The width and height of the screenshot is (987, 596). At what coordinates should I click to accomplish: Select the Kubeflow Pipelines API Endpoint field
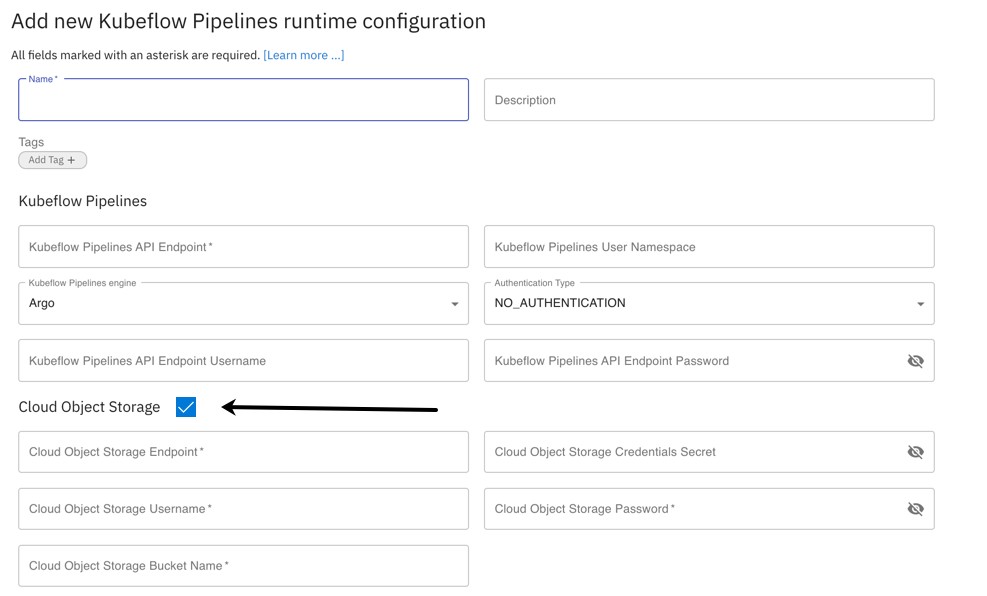tap(243, 247)
